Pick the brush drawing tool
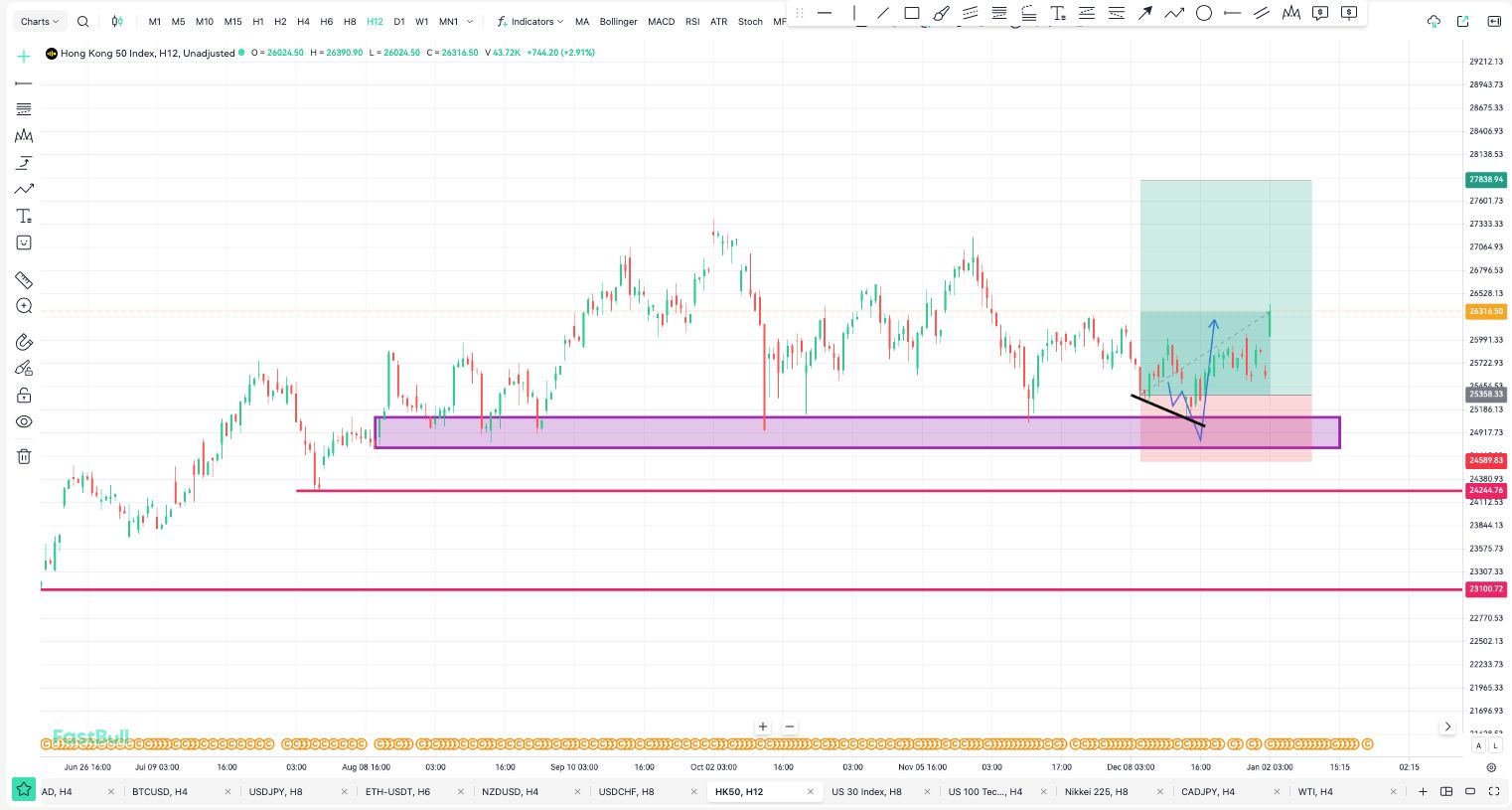 point(941,14)
